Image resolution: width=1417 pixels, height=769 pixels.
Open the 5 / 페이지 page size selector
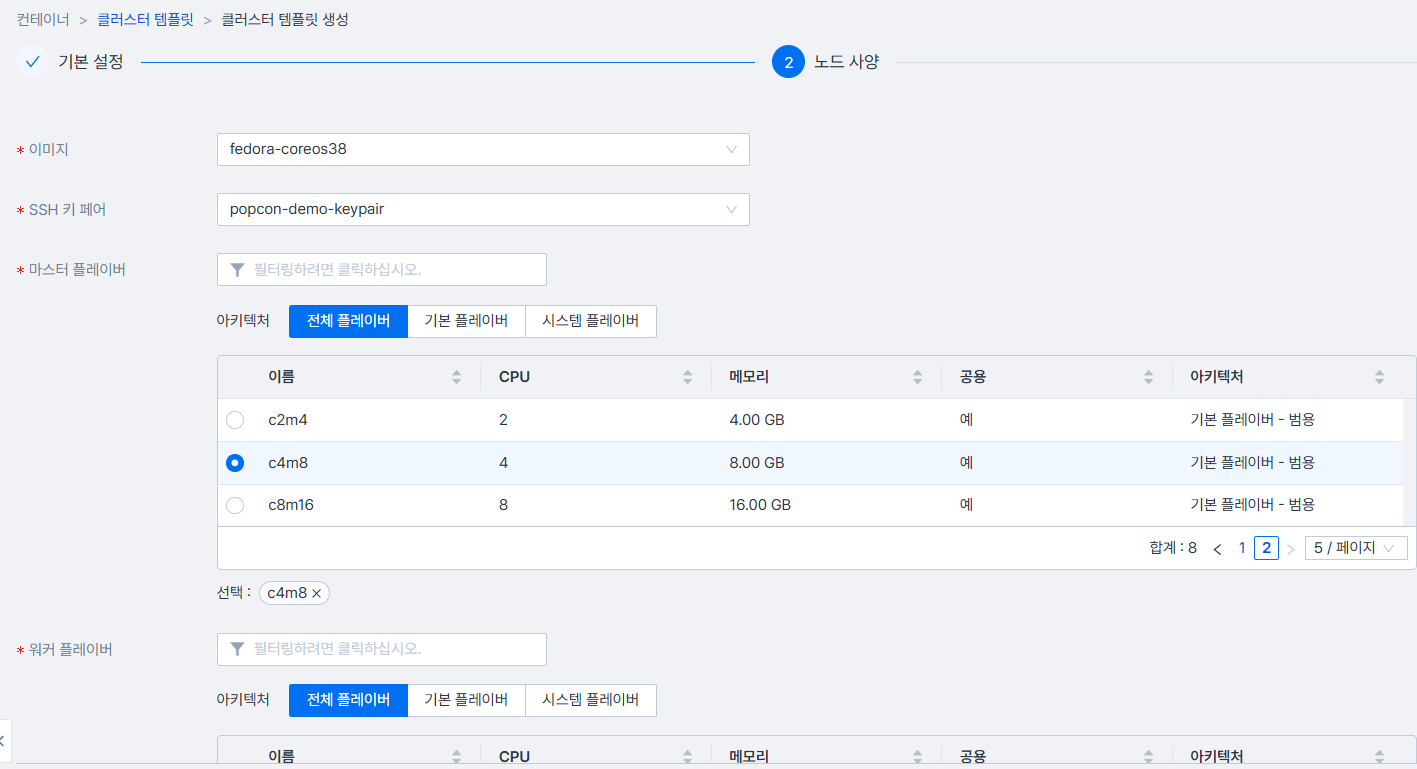coord(1355,548)
